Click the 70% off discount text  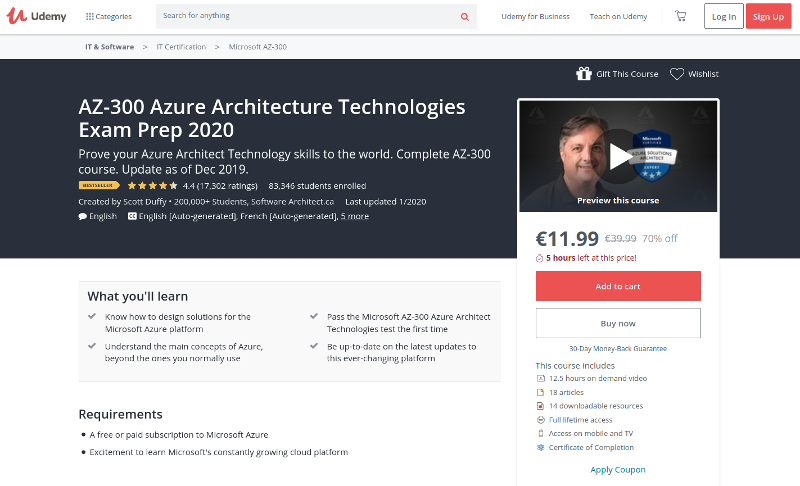(660, 238)
